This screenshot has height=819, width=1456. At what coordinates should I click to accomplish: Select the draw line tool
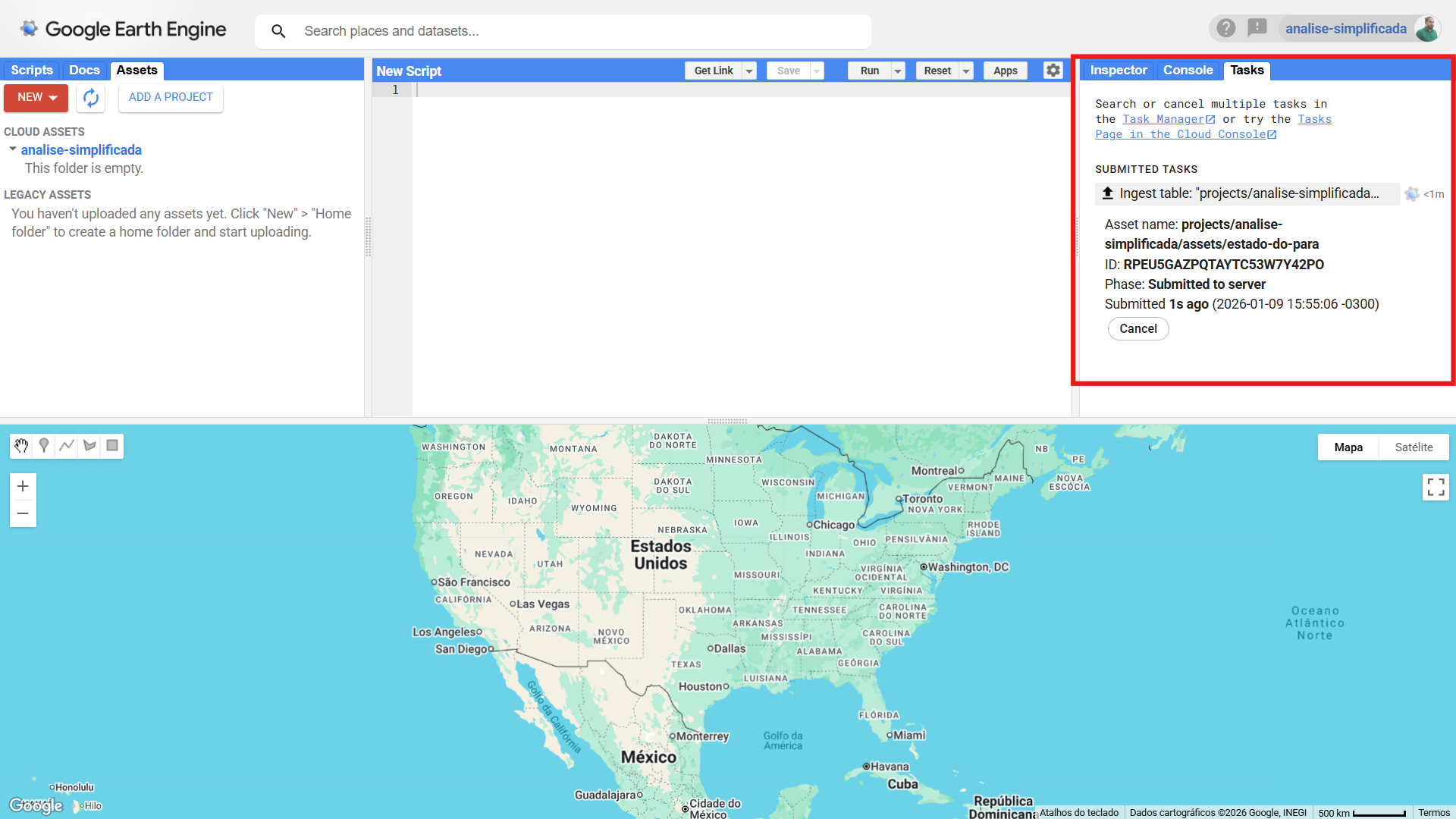[67, 446]
